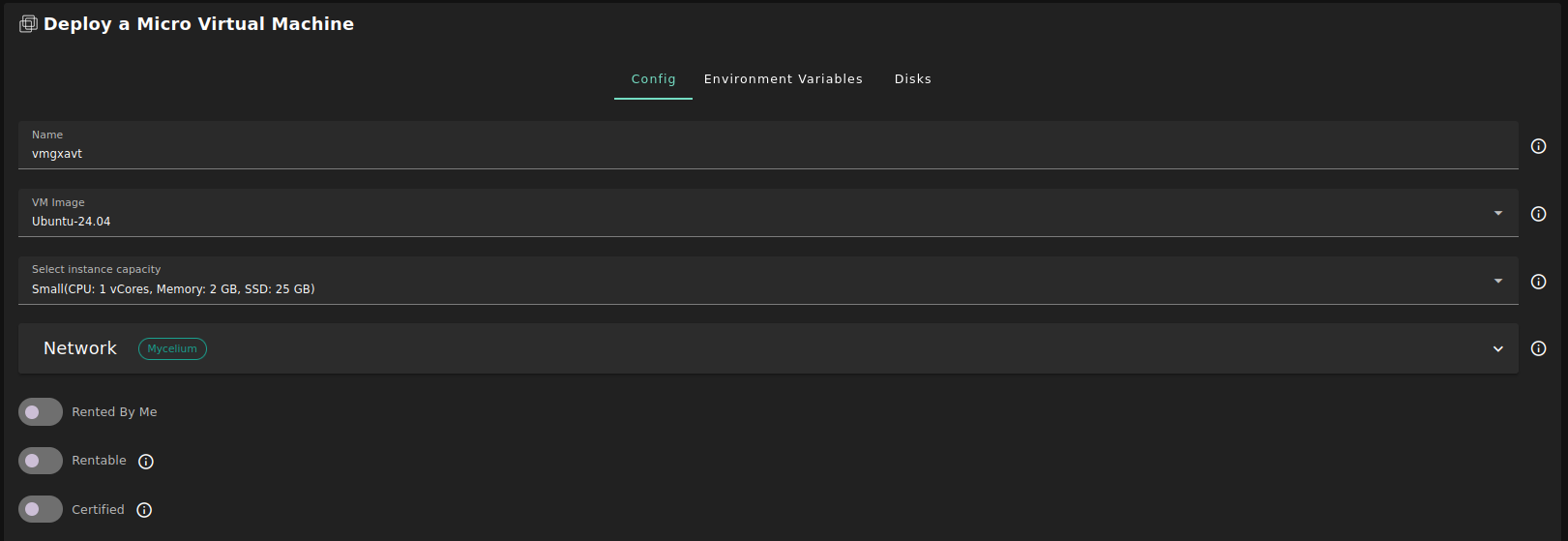Click the info icon next to Certified

144,510
